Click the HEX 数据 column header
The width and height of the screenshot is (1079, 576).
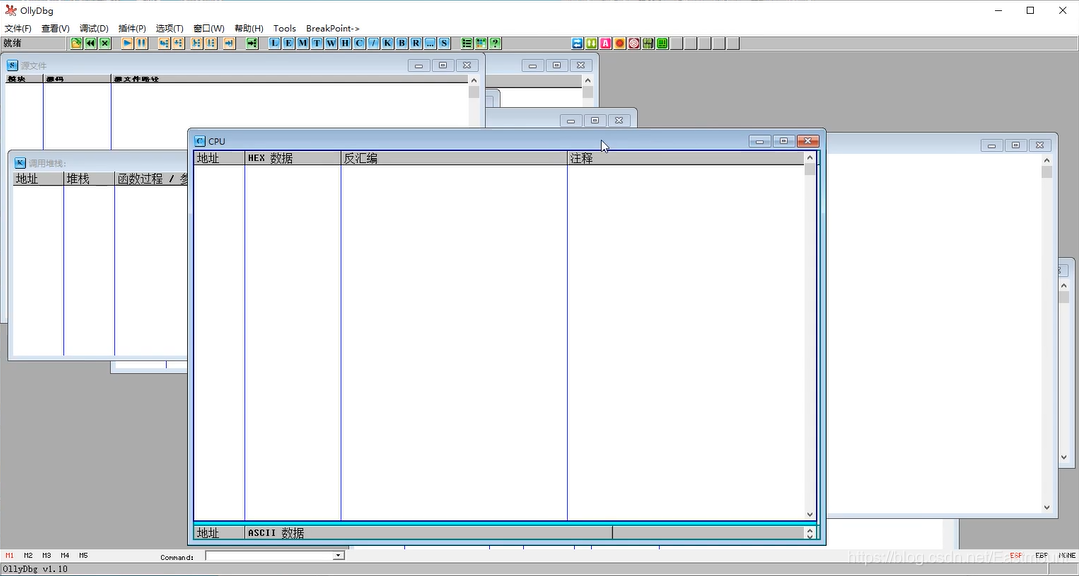click(x=292, y=158)
